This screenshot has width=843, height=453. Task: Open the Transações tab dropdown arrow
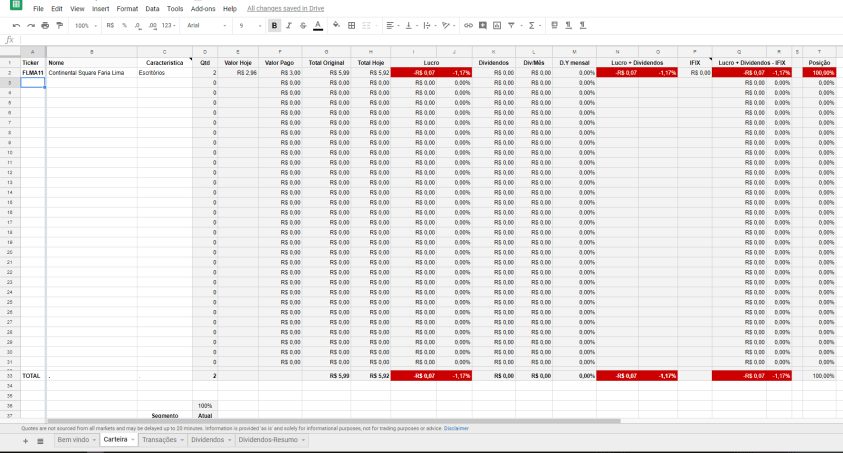tap(182, 440)
